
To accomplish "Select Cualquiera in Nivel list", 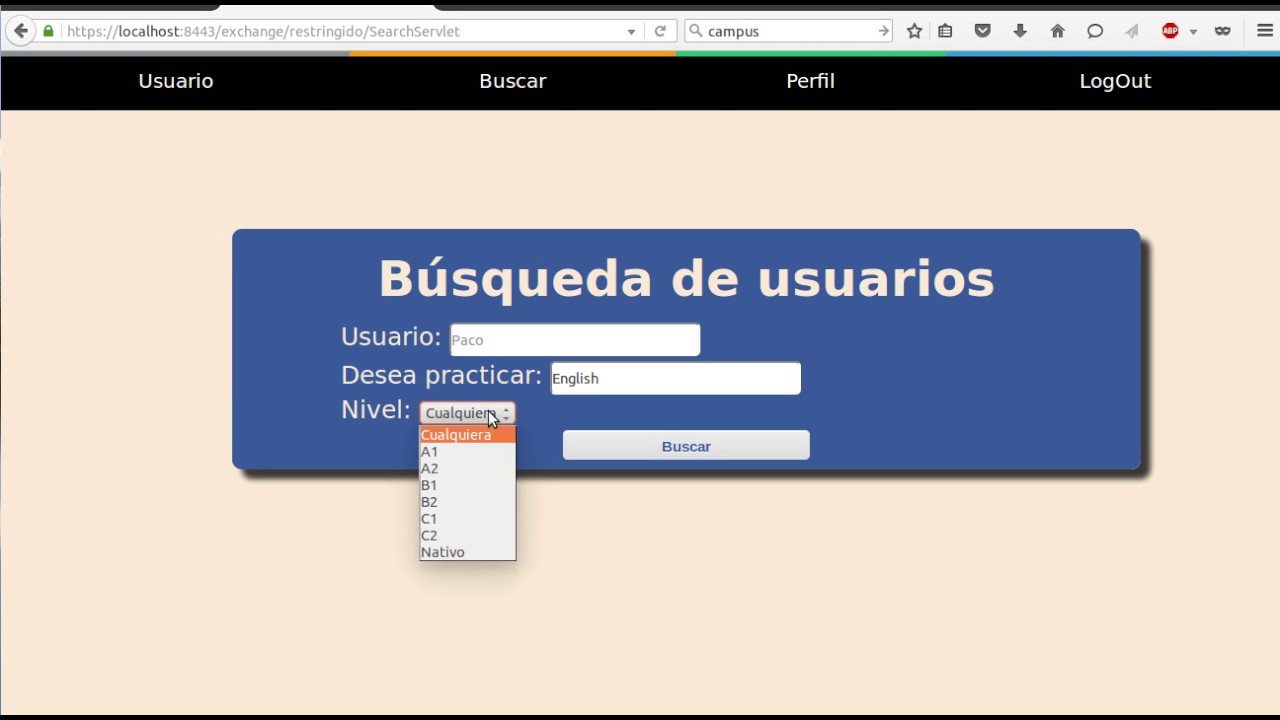I will click(467, 435).
